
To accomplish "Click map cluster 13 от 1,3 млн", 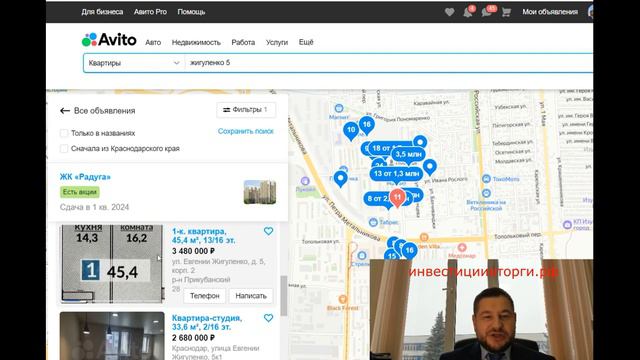I will [x=396, y=174].
